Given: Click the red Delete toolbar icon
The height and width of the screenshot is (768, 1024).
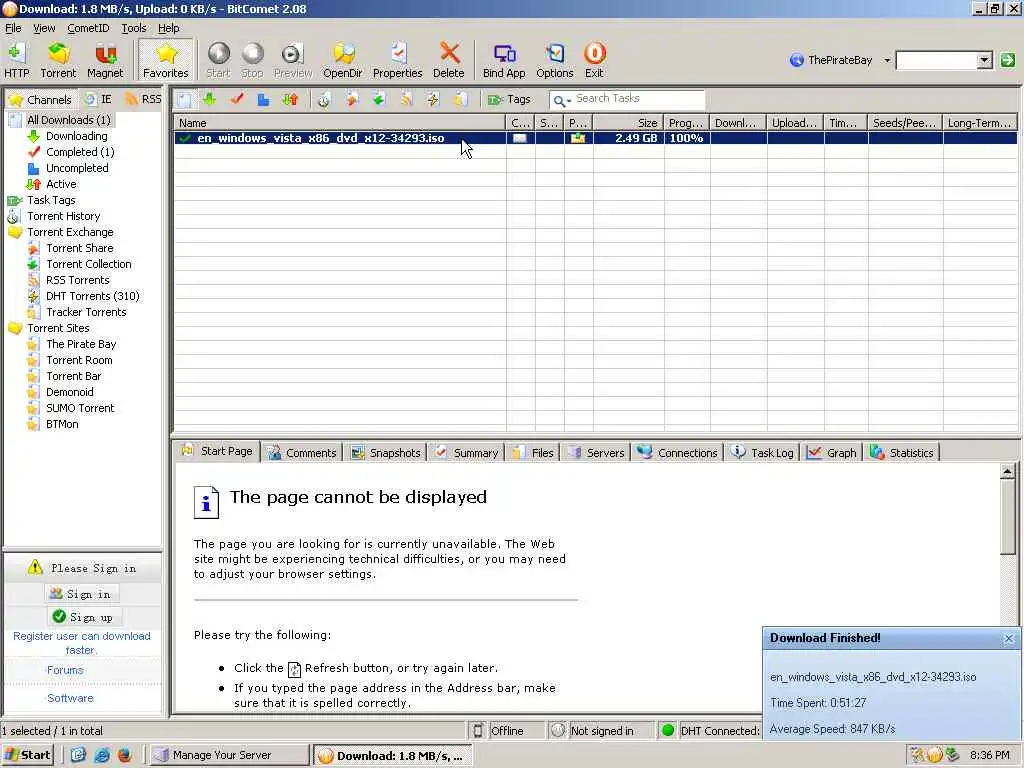Looking at the screenshot, I should click(x=449, y=60).
